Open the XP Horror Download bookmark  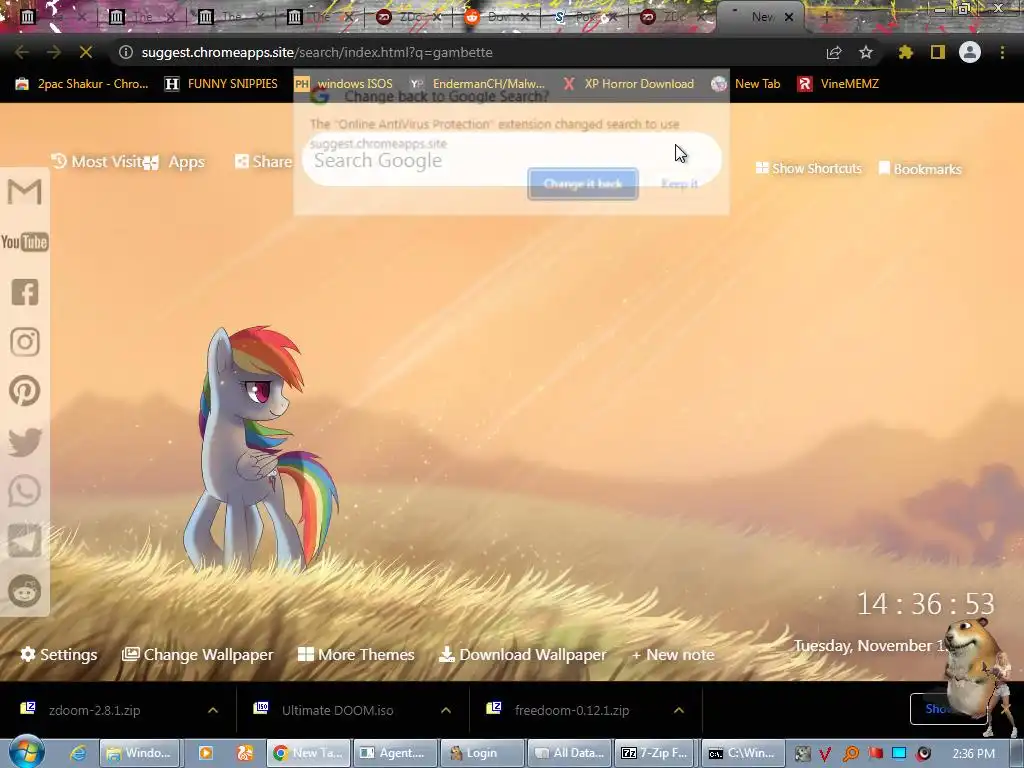click(628, 84)
